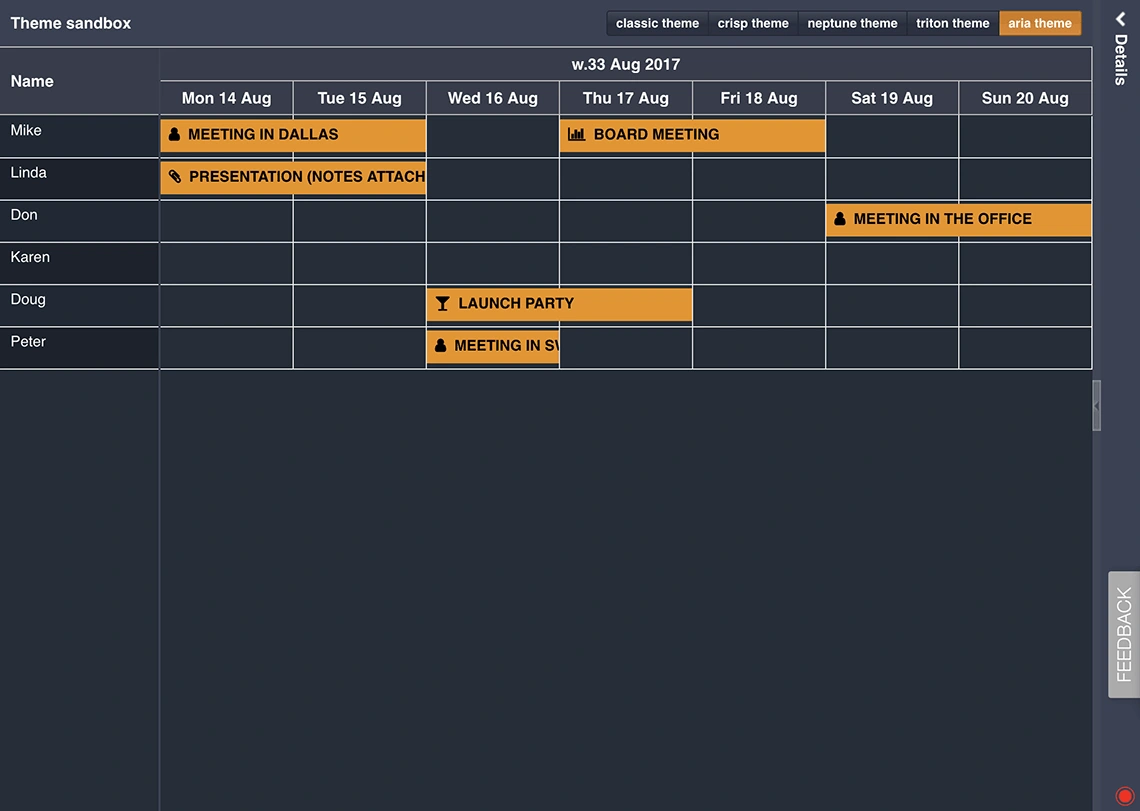Click the active aria theme button
The height and width of the screenshot is (811, 1140).
click(1039, 23)
